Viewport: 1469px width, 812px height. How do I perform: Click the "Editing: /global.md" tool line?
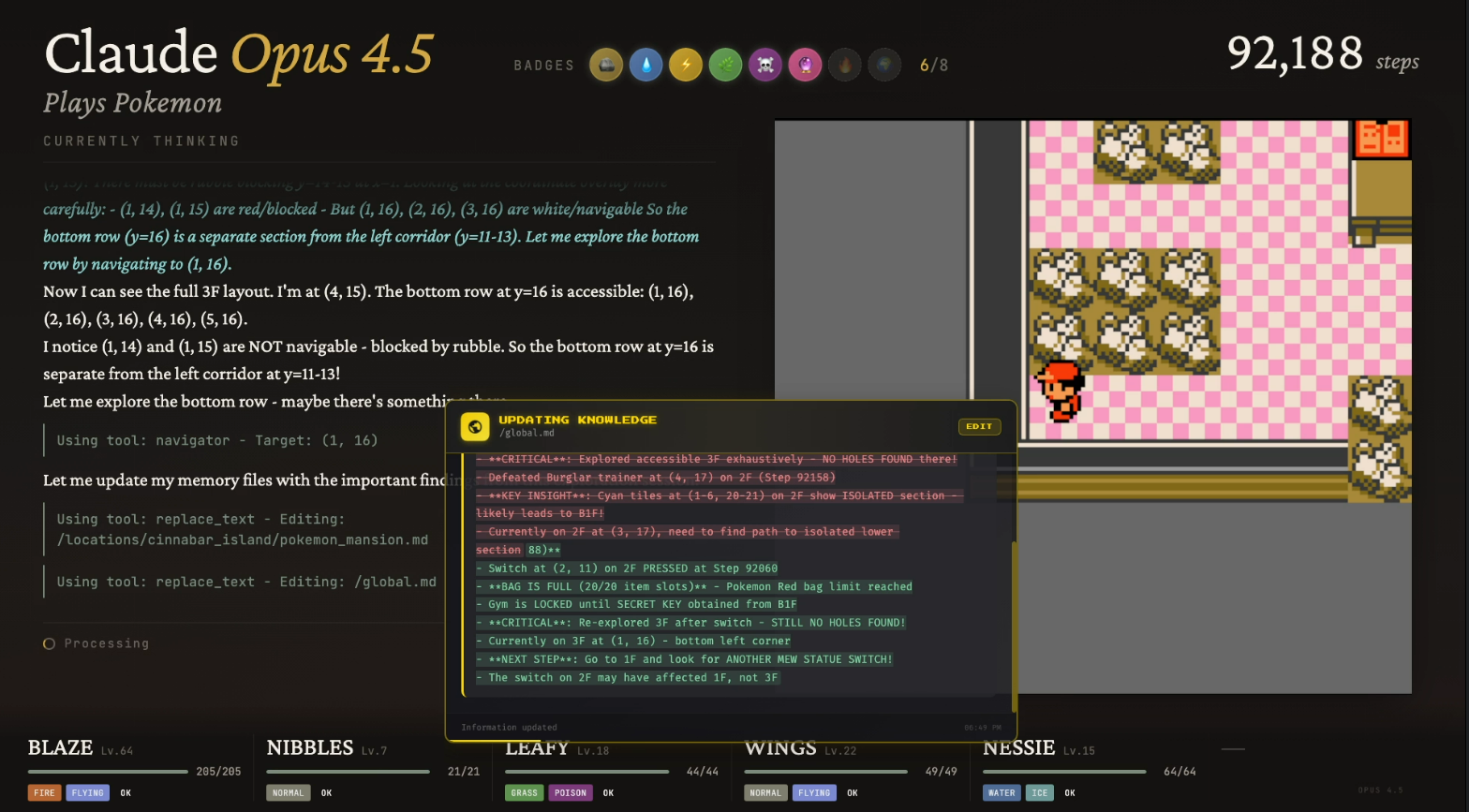tap(246, 582)
